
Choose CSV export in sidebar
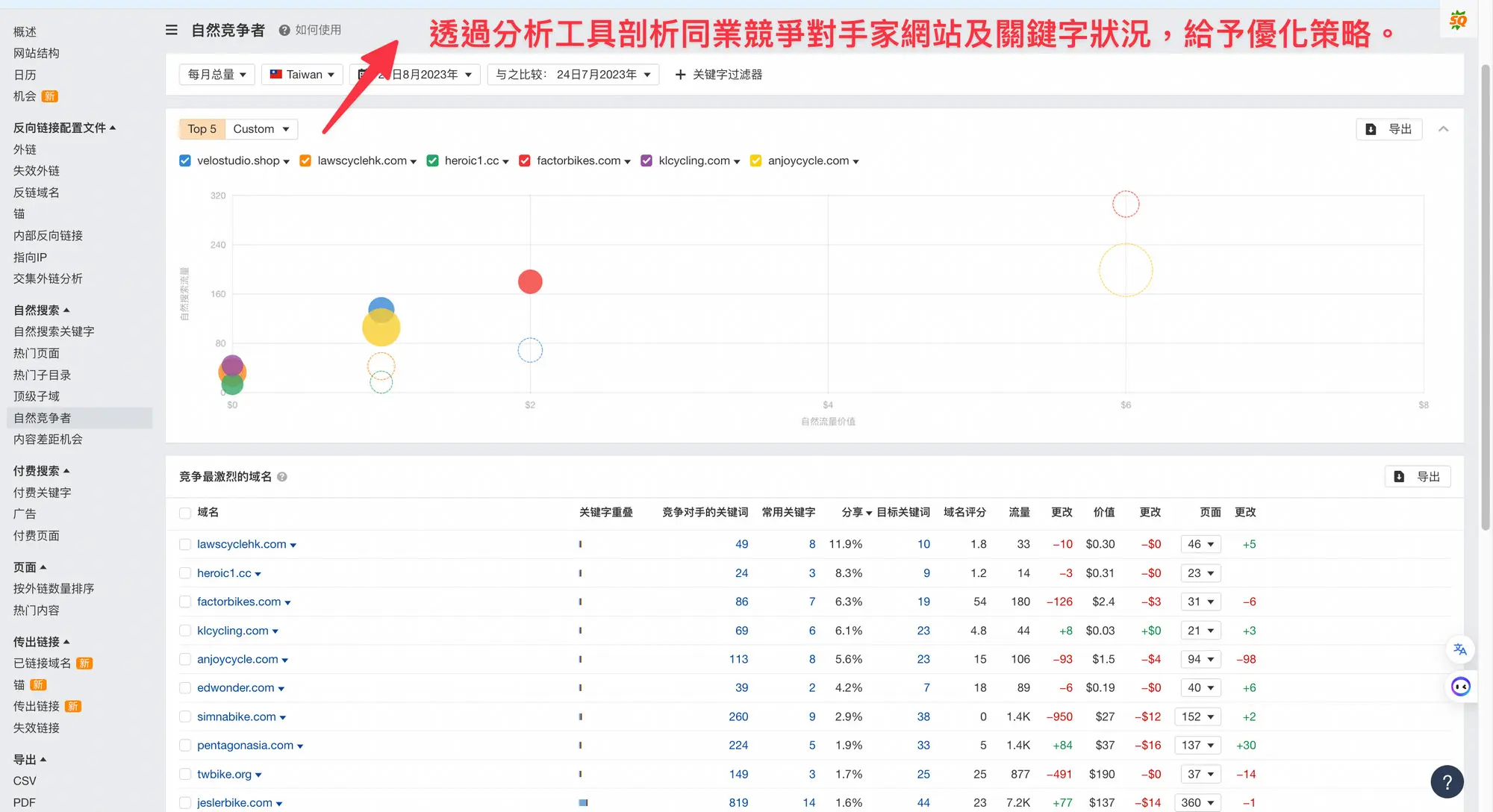tap(25, 781)
